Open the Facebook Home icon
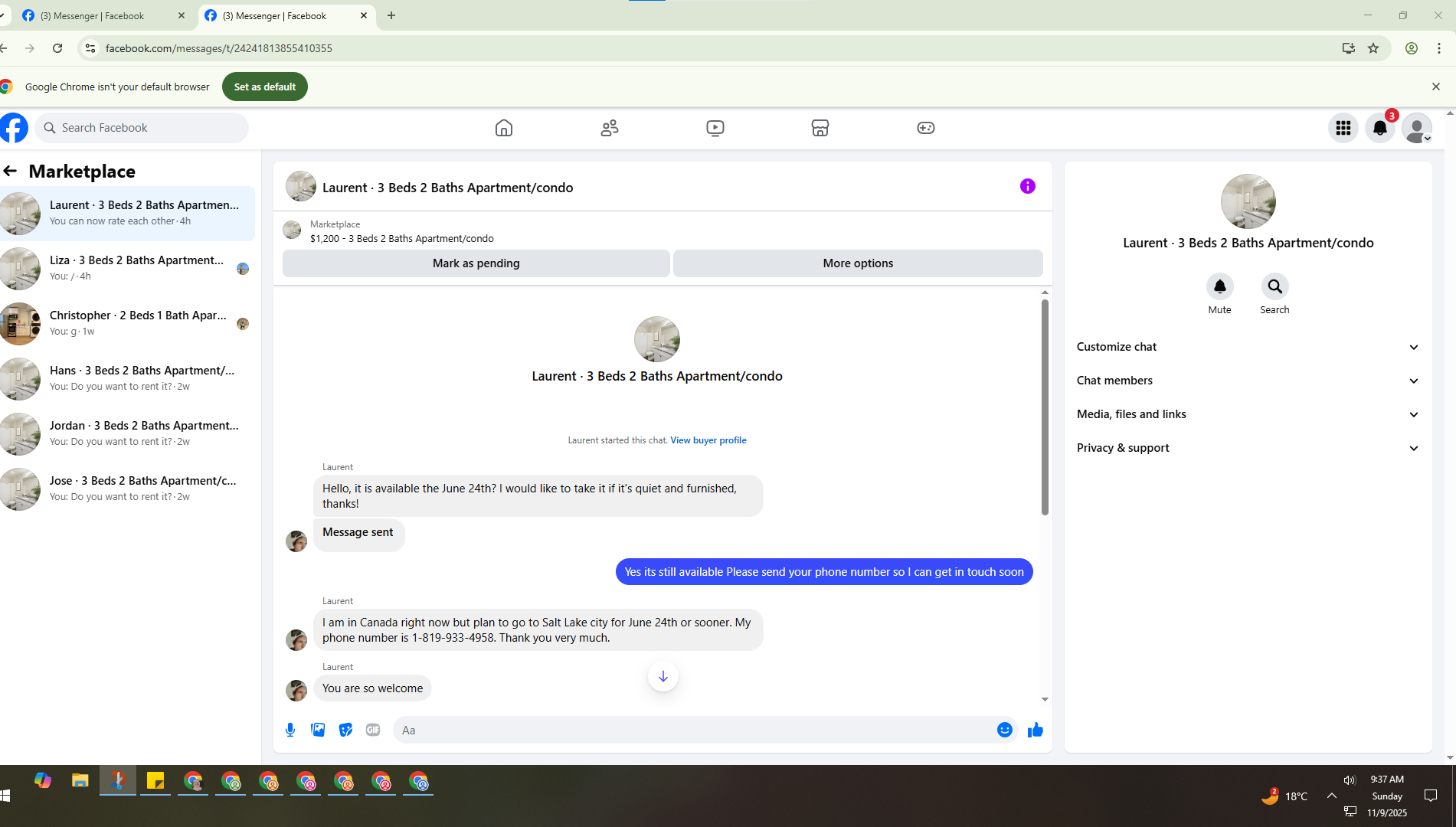 coord(503,128)
